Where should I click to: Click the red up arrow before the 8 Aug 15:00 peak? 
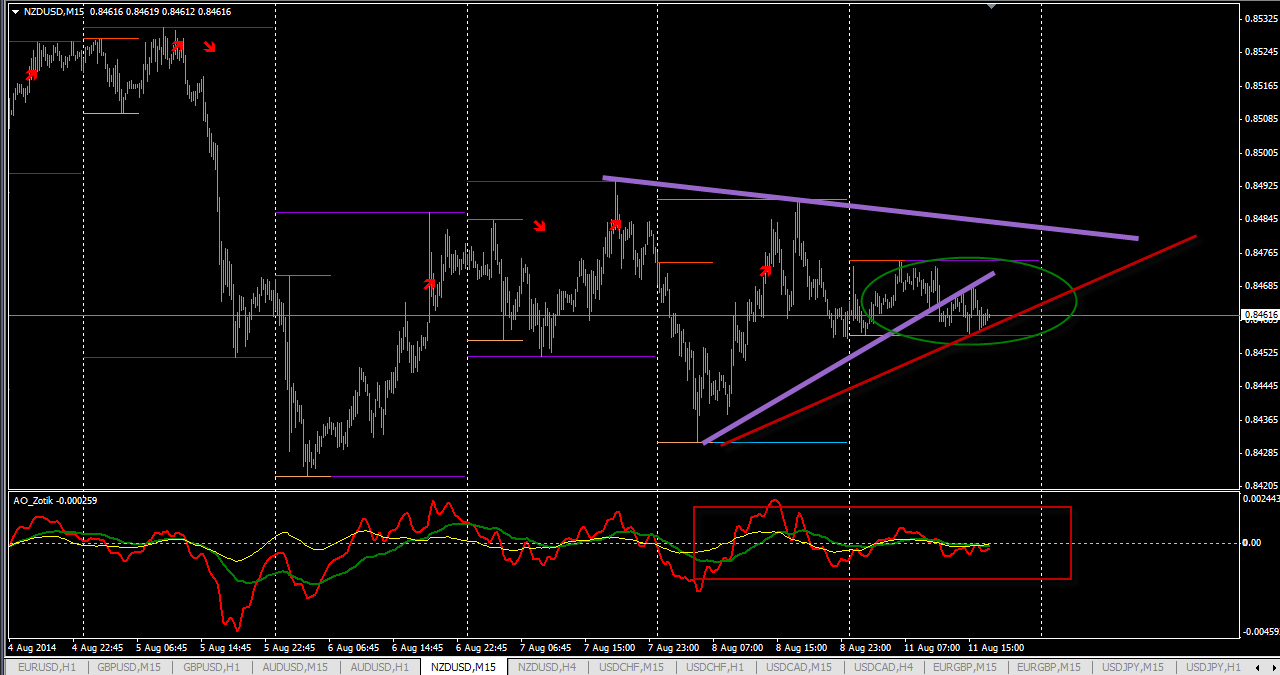766,269
